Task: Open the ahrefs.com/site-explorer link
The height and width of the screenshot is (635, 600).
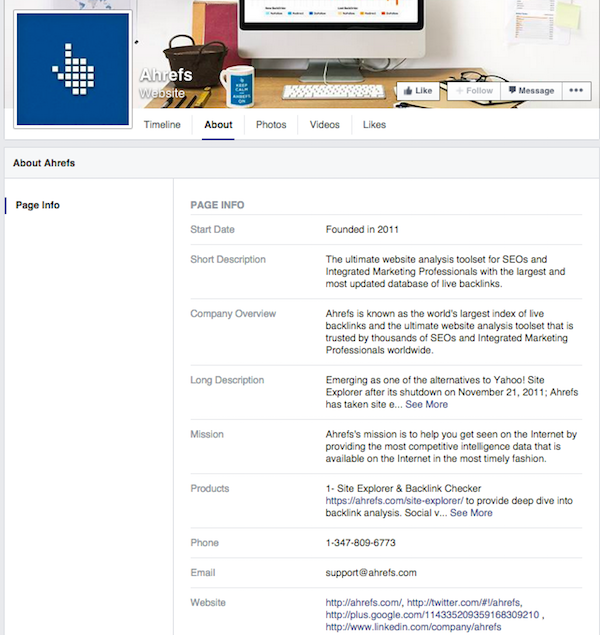Action: 394,501
